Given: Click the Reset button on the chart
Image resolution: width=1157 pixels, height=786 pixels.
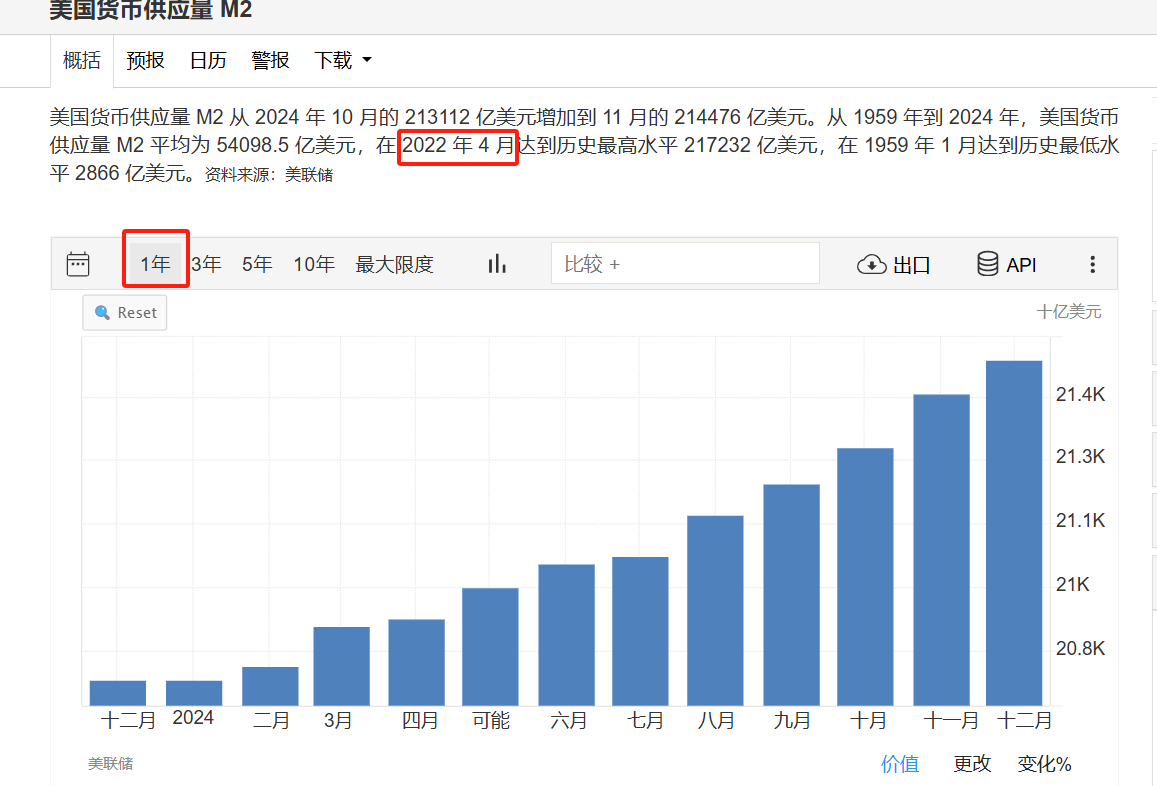Looking at the screenshot, I should [124, 312].
